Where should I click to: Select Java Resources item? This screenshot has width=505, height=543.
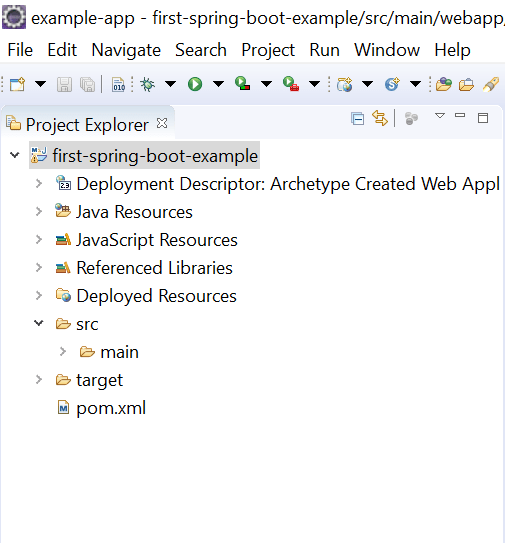point(134,212)
